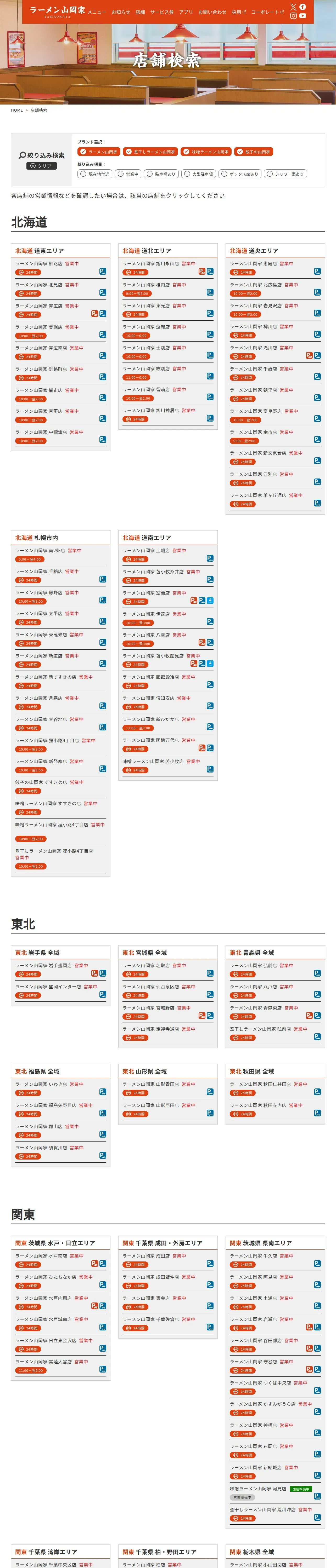Image resolution: width=336 pixels, height=1568 pixels.
Task: Open the Instagram icon in header
Action: (x=293, y=16)
